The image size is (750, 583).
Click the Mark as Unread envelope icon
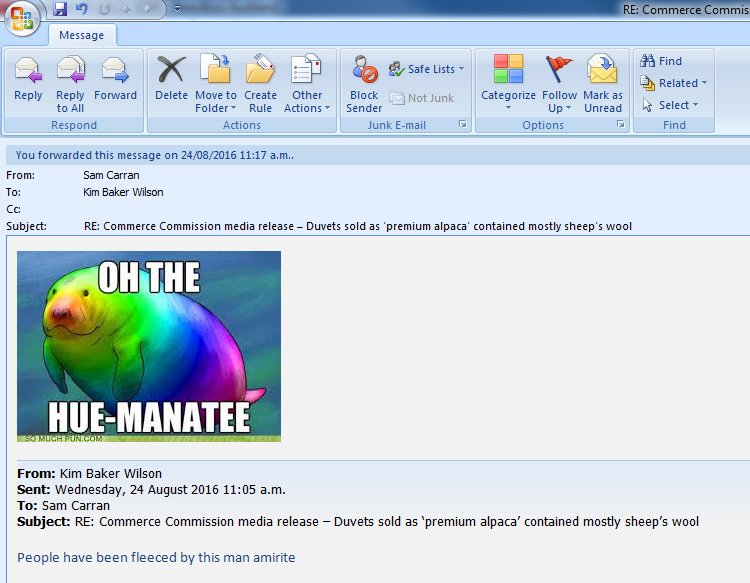coord(602,68)
